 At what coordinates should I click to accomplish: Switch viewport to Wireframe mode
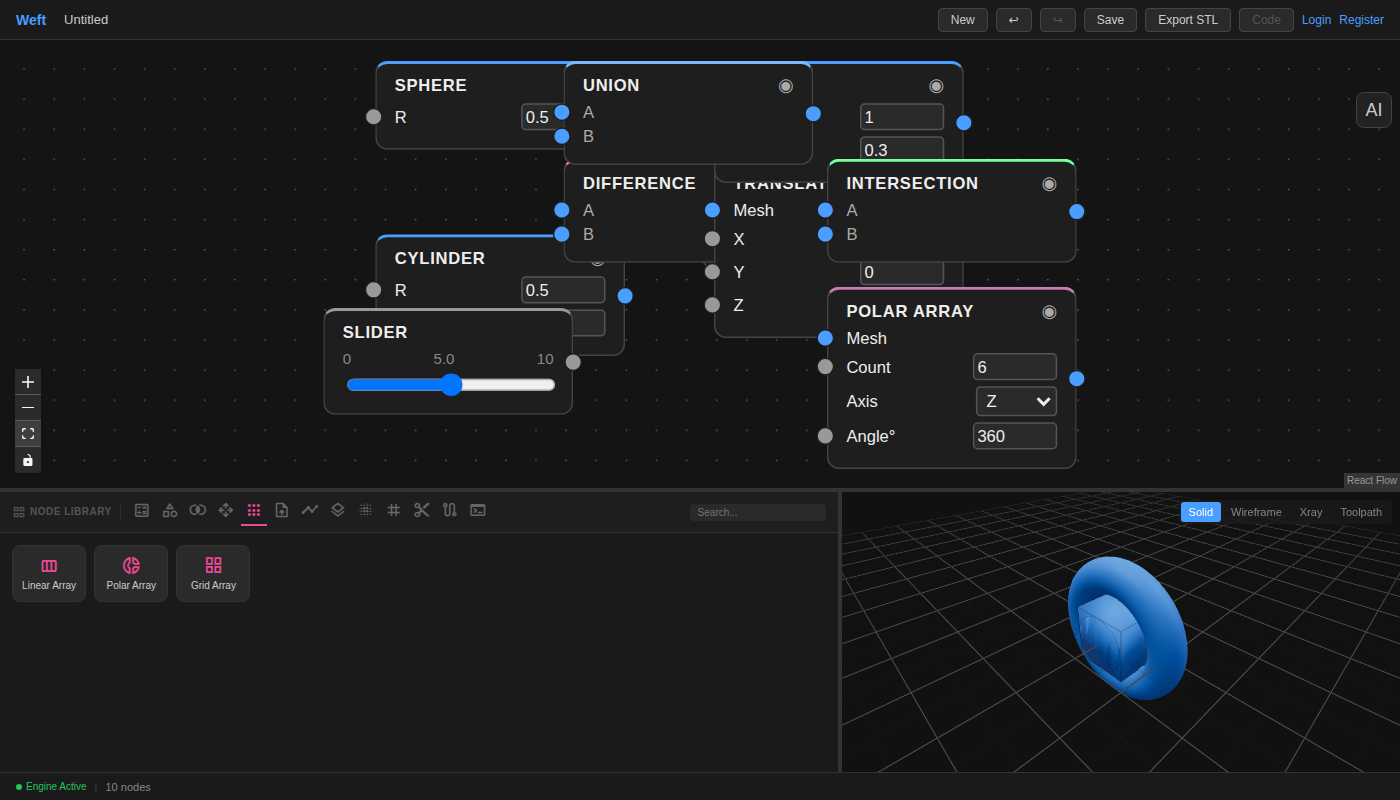(x=1256, y=512)
